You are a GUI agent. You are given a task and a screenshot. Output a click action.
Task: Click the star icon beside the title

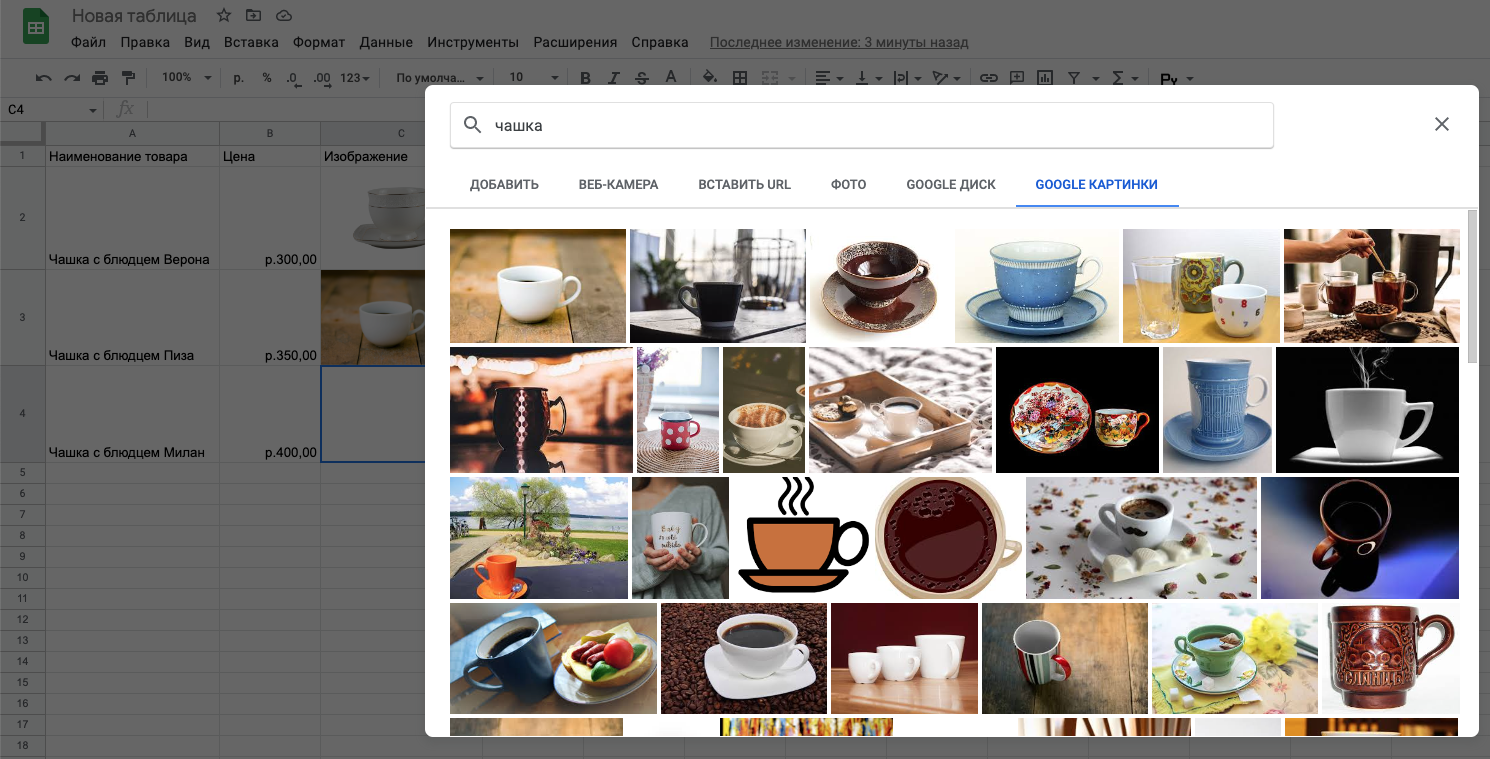[x=224, y=16]
